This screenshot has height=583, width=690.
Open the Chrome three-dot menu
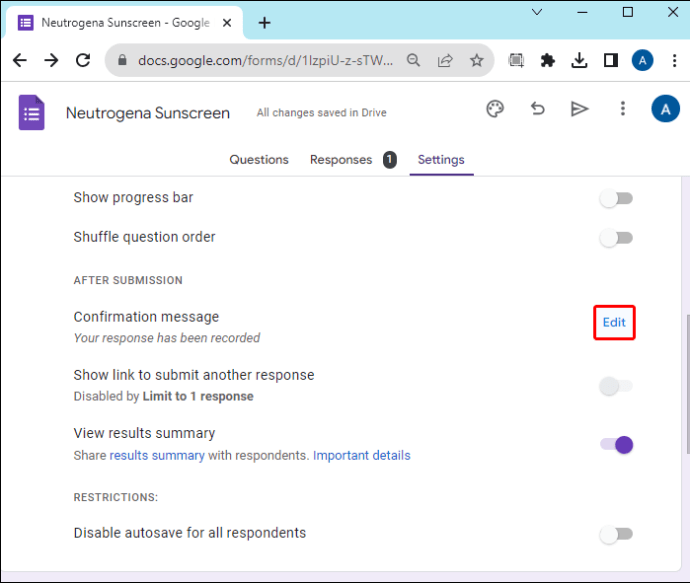click(x=674, y=60)
